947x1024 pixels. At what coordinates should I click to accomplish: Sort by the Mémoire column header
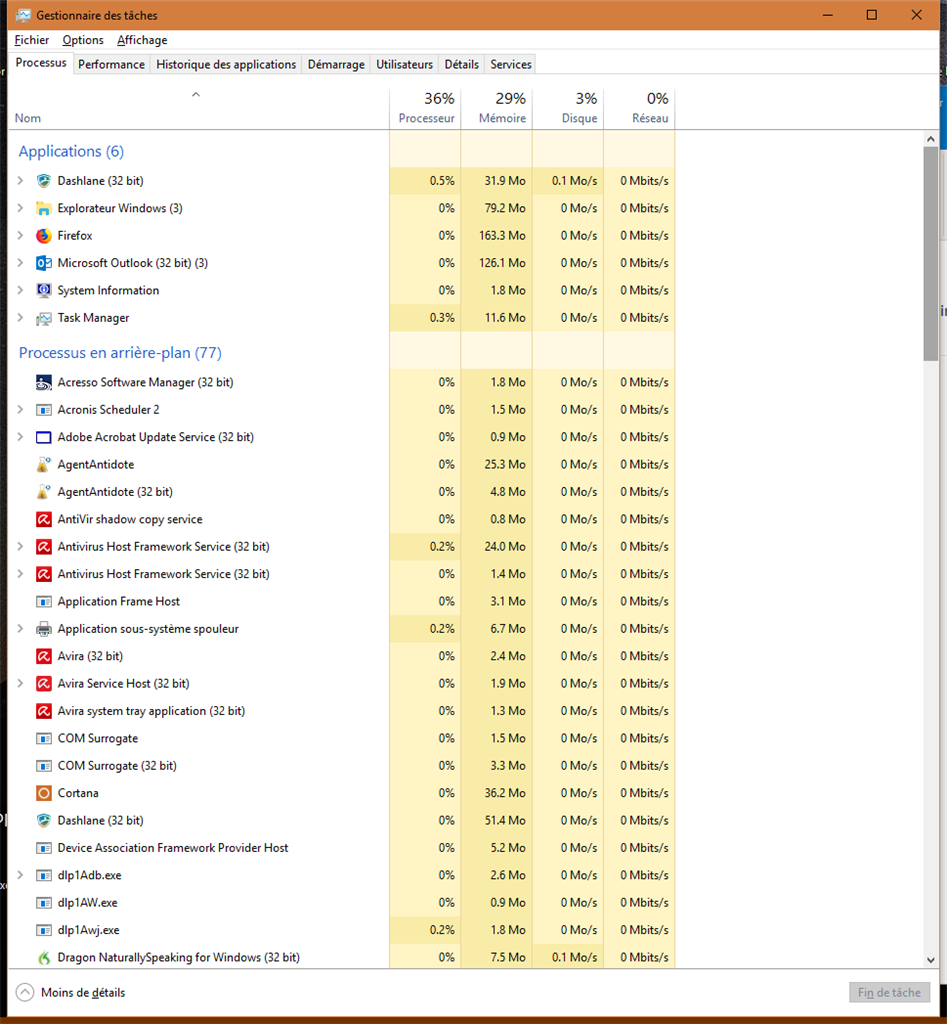pyautogui.click(x=496, y=108)
